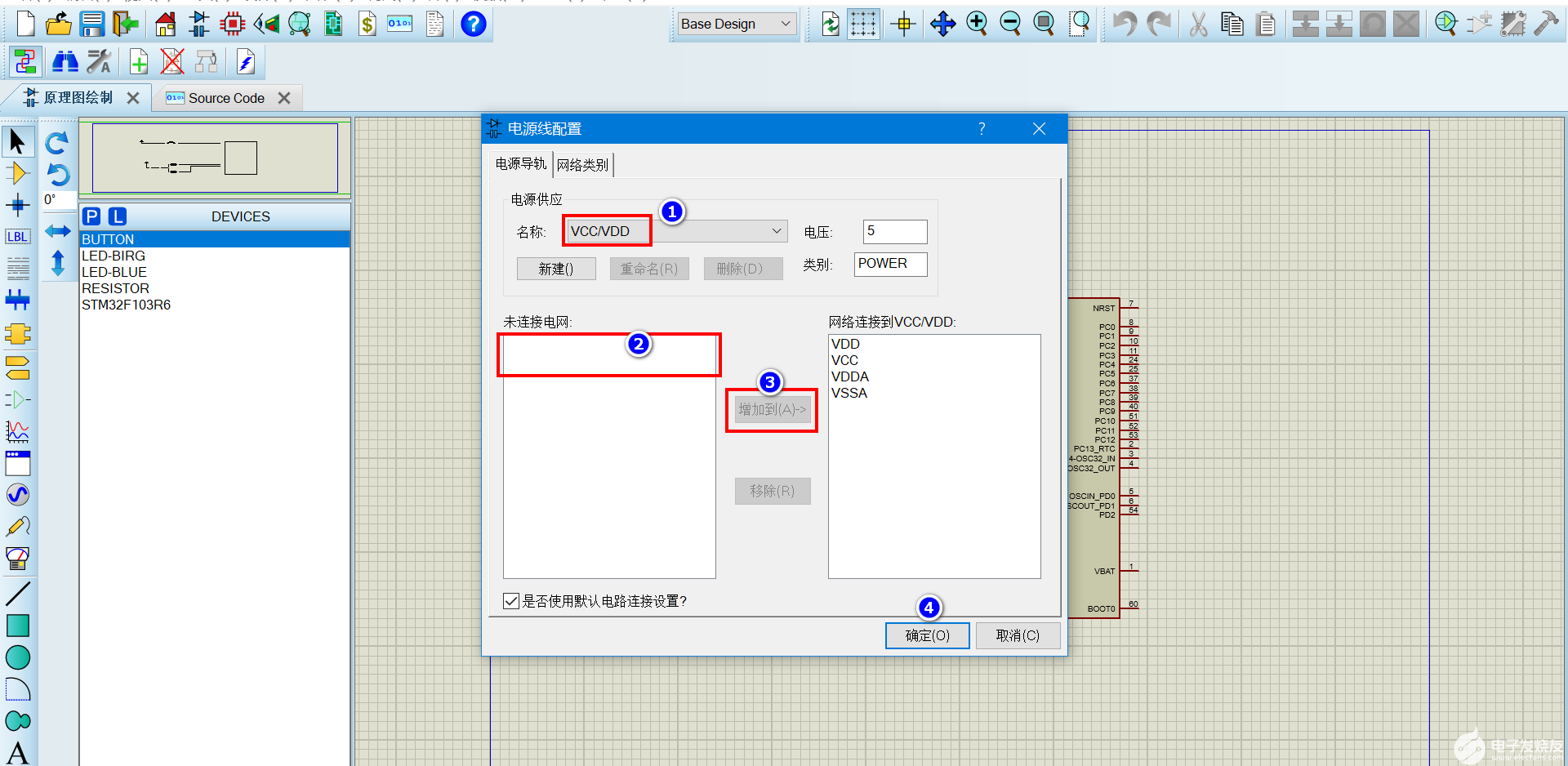Click the P pick devices button
Image resolution: width=1568 pixels, height=766 pixels.
coord(92,216)
